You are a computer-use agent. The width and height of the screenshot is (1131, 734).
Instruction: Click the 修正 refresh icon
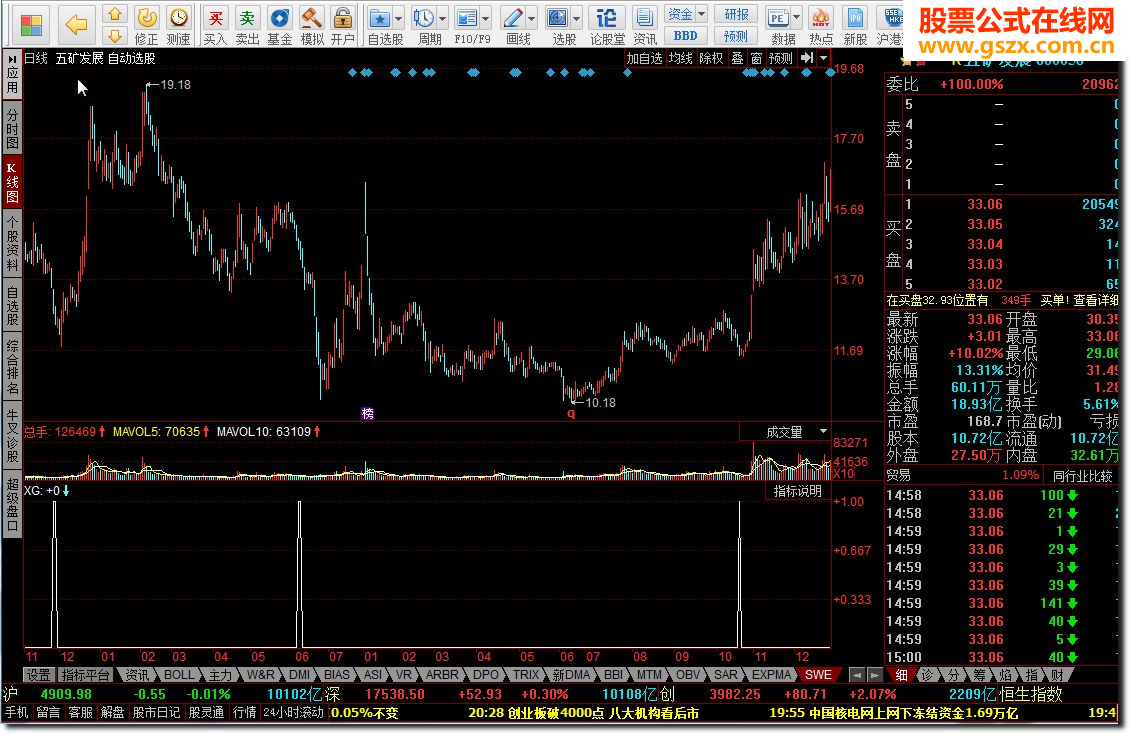pos(146,17)
